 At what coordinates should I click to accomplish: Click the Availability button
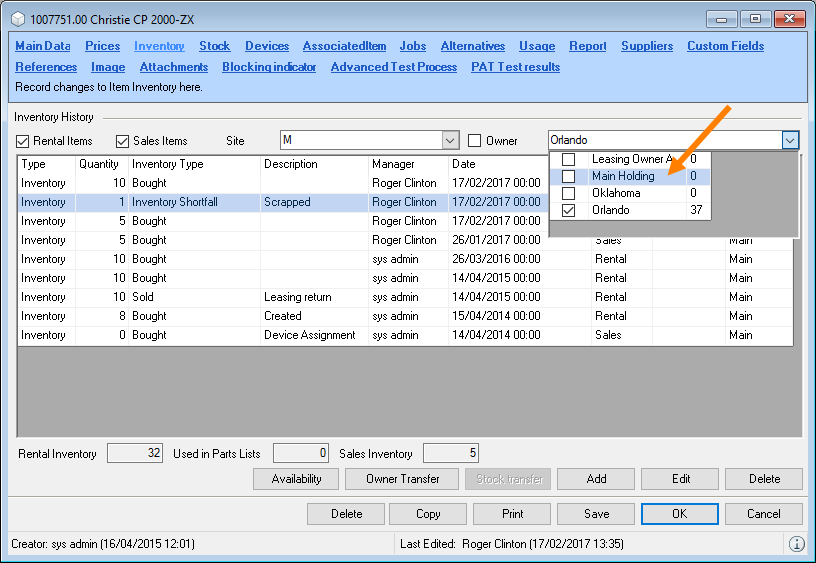coord(297,479)
